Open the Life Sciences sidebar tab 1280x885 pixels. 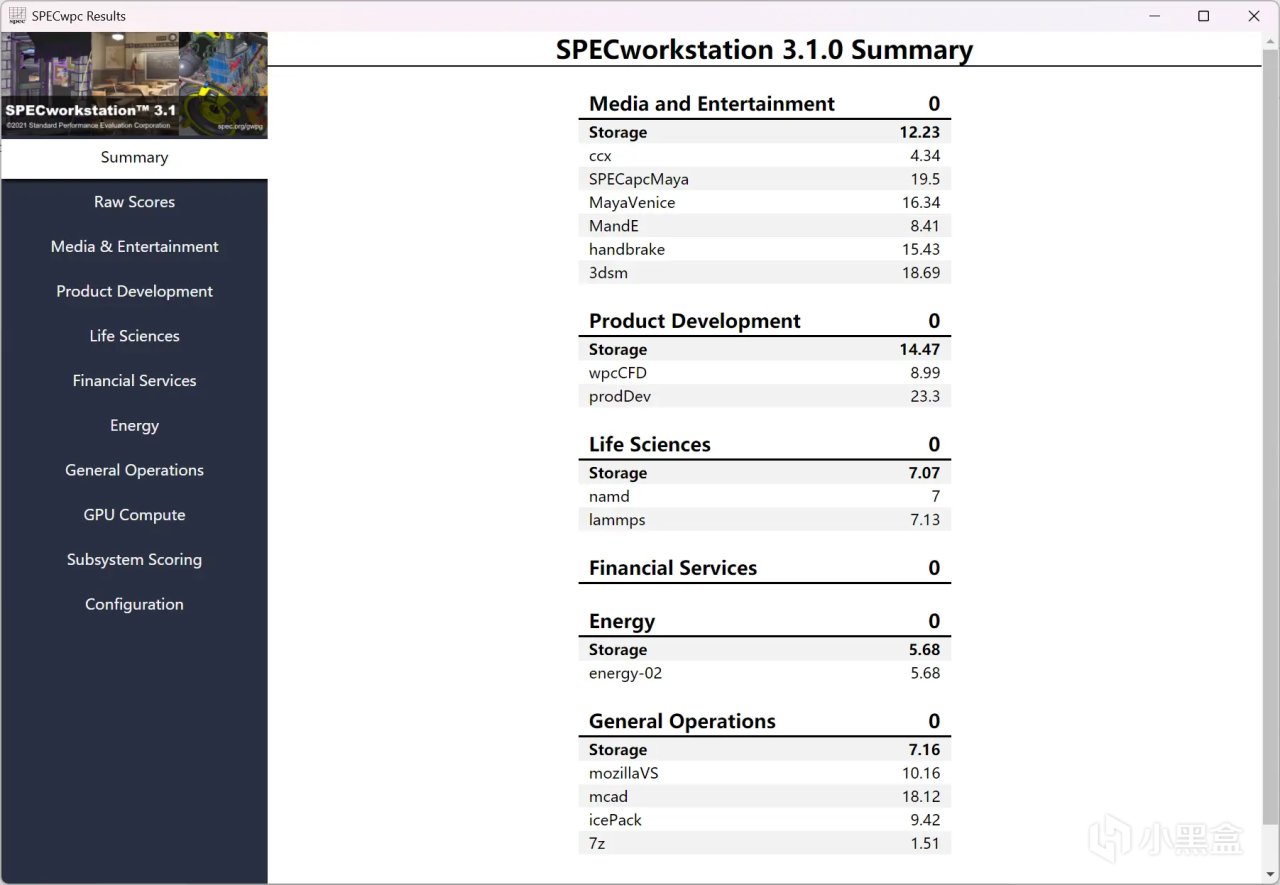tap(134, 336)
